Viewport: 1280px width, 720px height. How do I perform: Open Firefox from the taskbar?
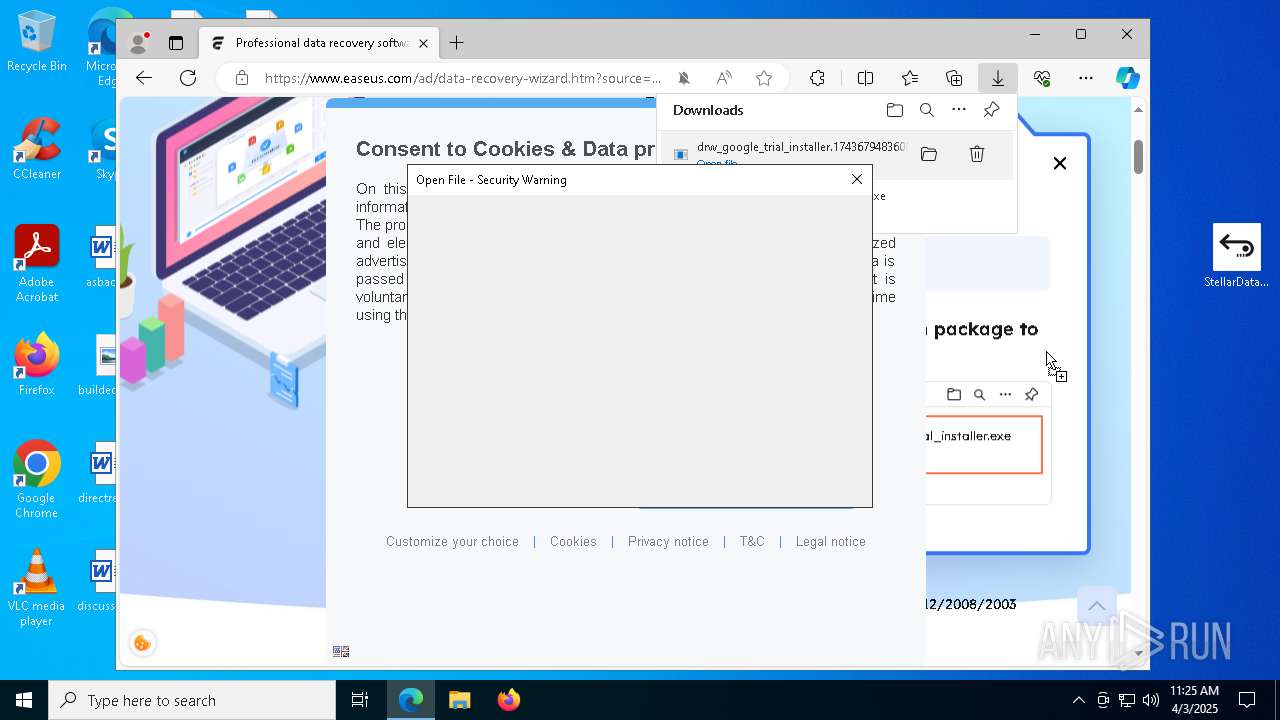(x=509, y=700)
